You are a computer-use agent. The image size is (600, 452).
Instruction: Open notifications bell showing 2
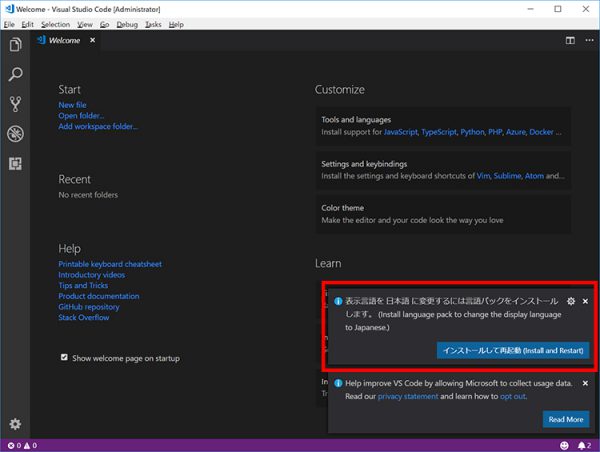tap(584, 445)
